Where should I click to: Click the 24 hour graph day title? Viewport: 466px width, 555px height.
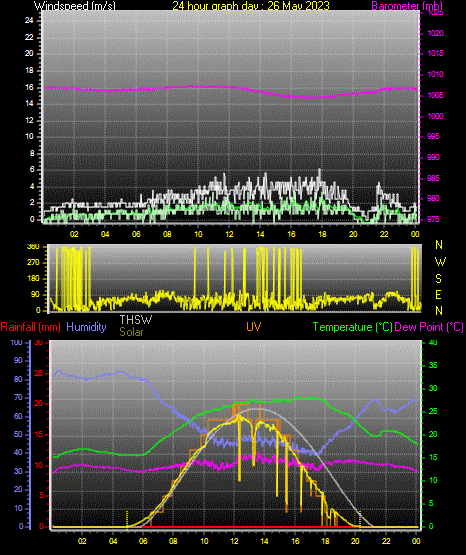(251, 5)
